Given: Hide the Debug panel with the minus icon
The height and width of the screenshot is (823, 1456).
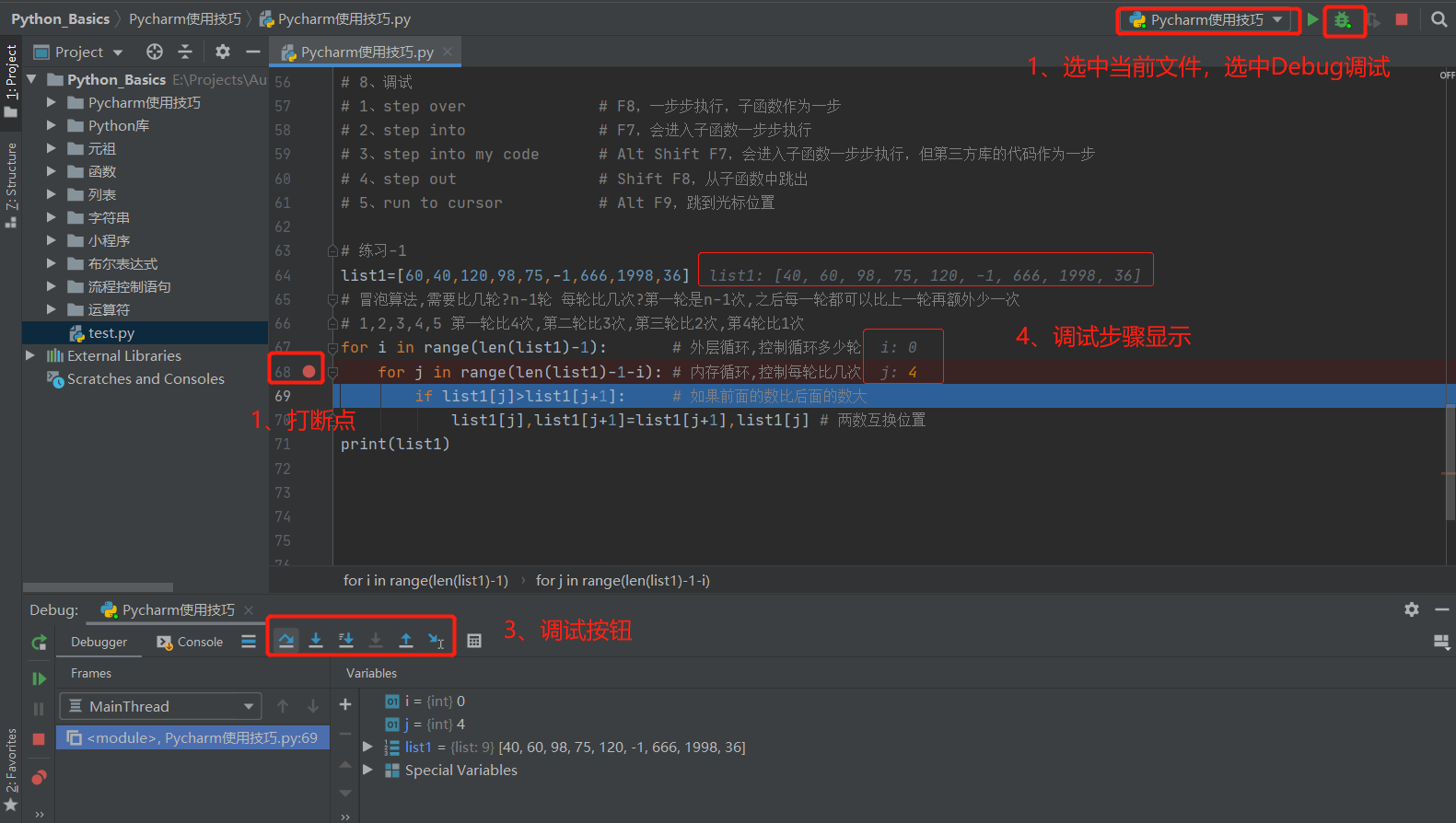Looking at the screenshot, I should (1442, 609).
